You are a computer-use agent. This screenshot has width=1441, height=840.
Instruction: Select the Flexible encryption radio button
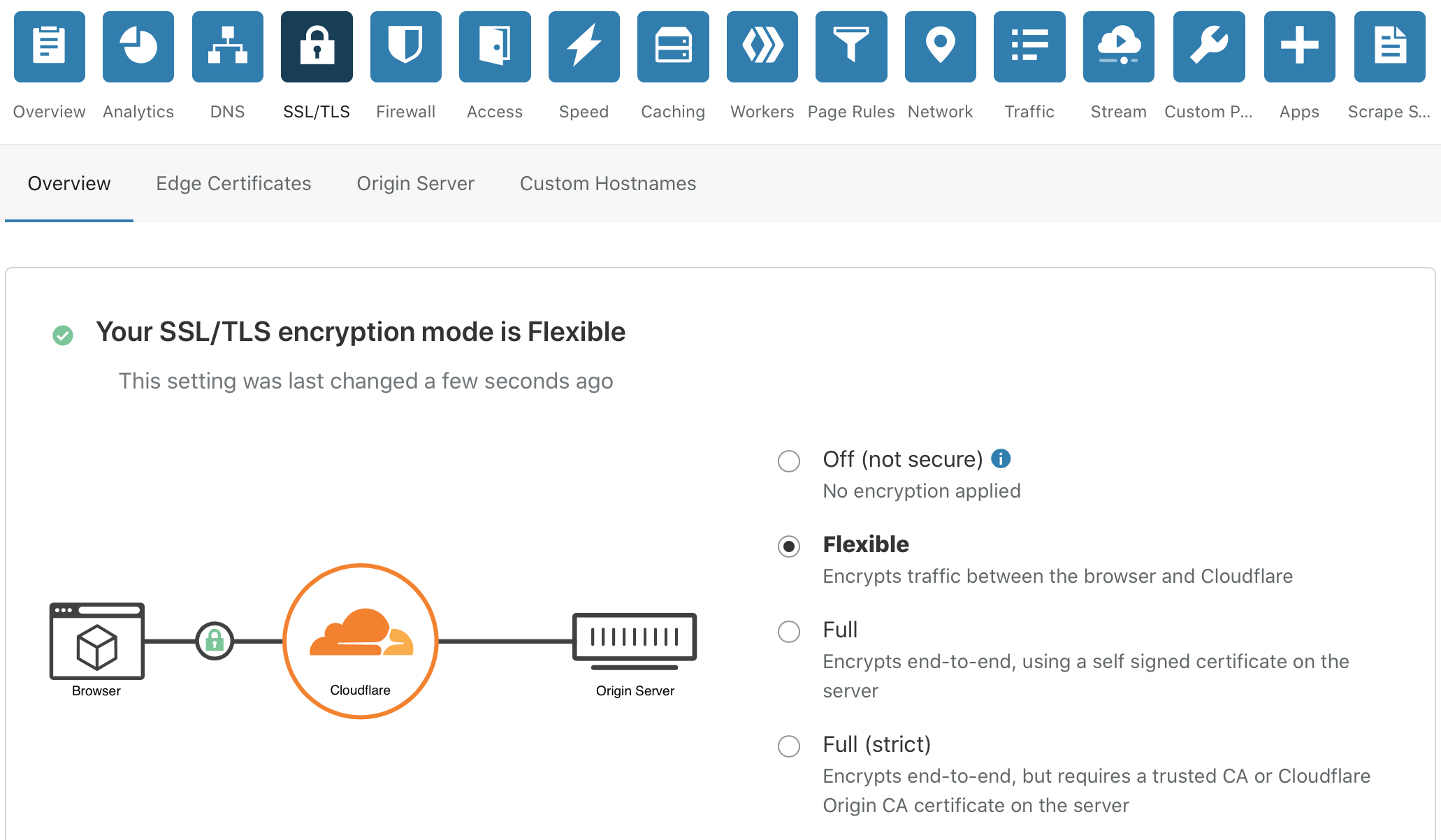pyautogui.click(x=789, y=546)
